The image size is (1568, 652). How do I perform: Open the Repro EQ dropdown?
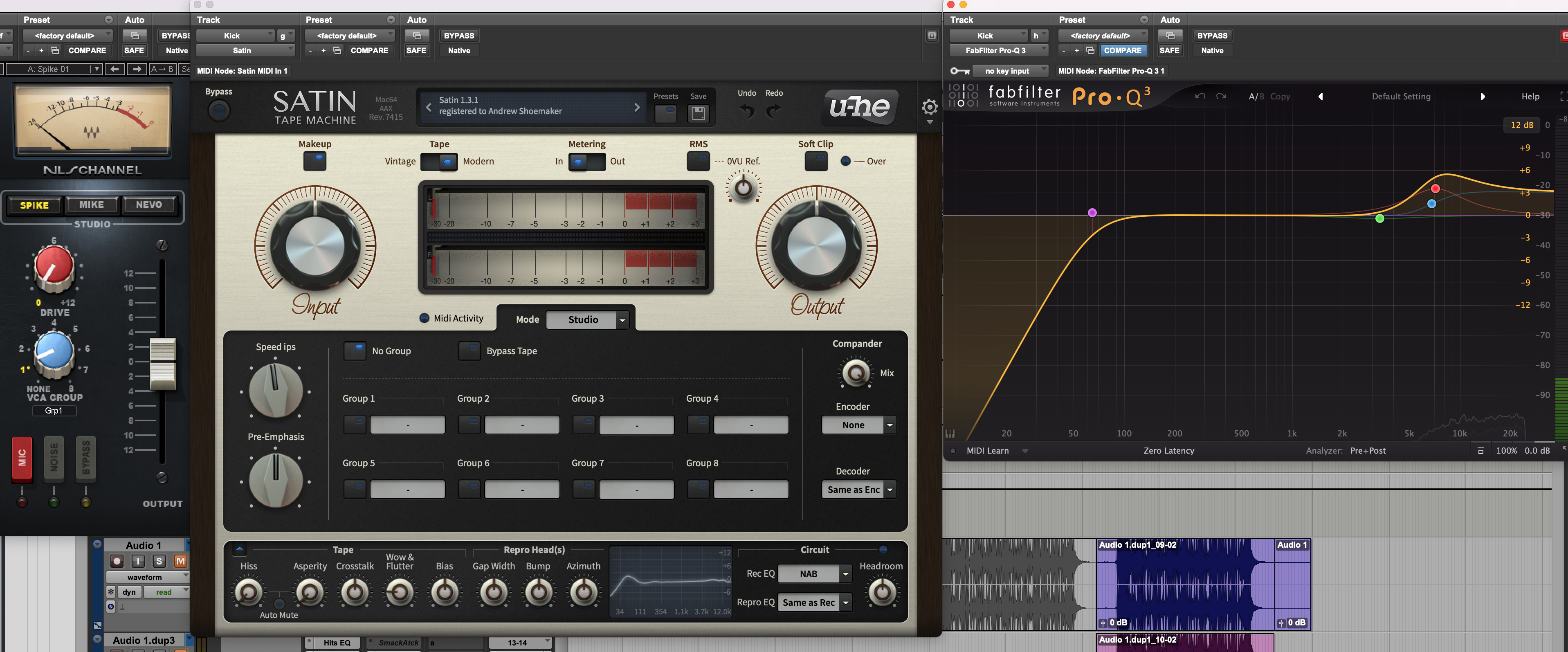point(814,602)
